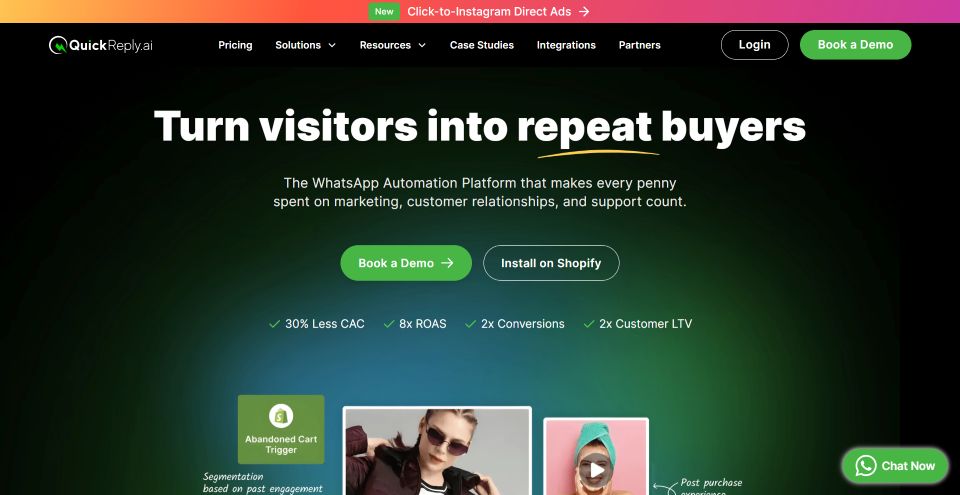The height and width of the screenshot is (495, 960).
Task: Click Install on Shopify
Action: pos(551,263)
